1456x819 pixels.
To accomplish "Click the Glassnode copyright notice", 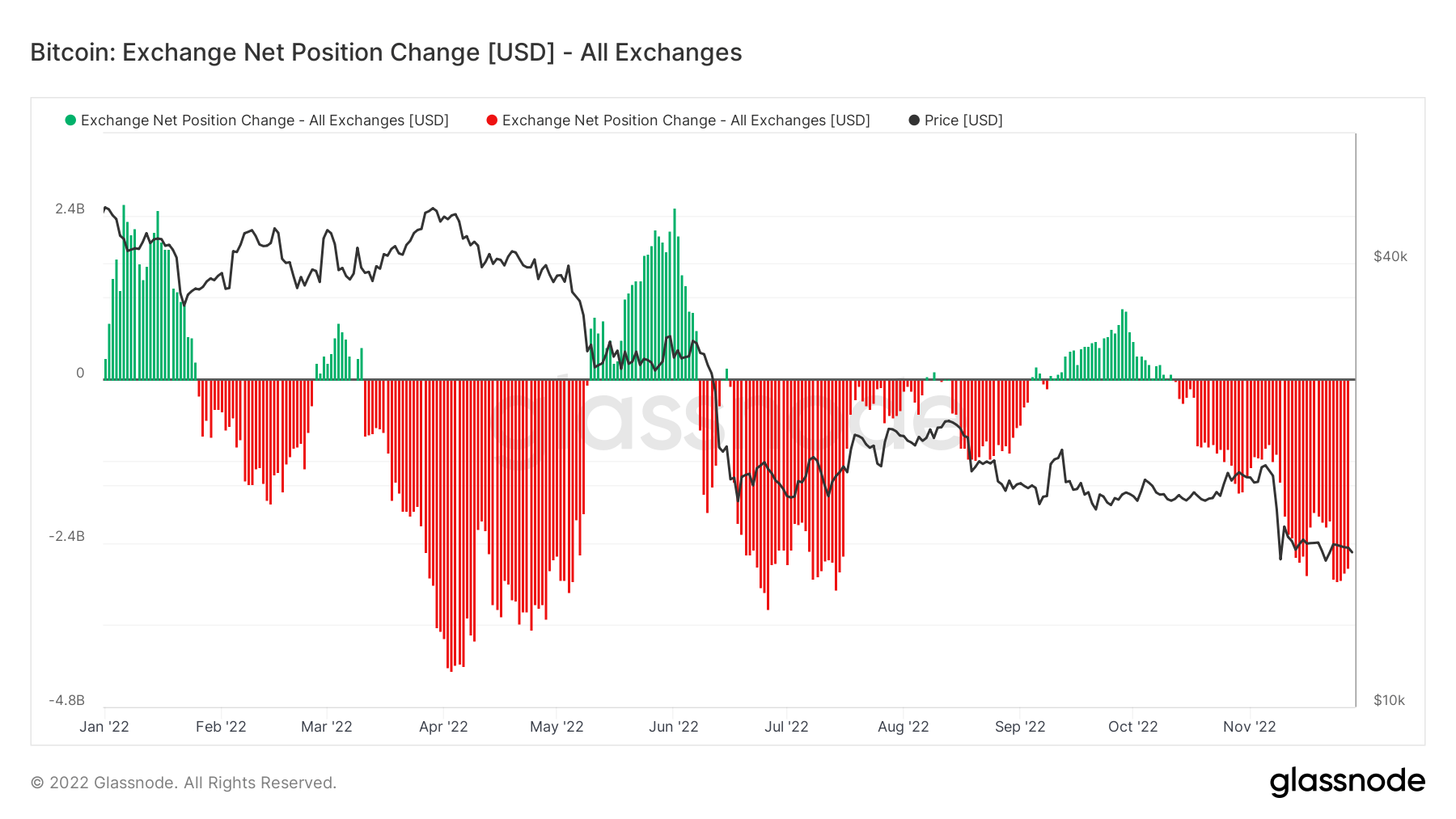I will [x=184, y=783].
